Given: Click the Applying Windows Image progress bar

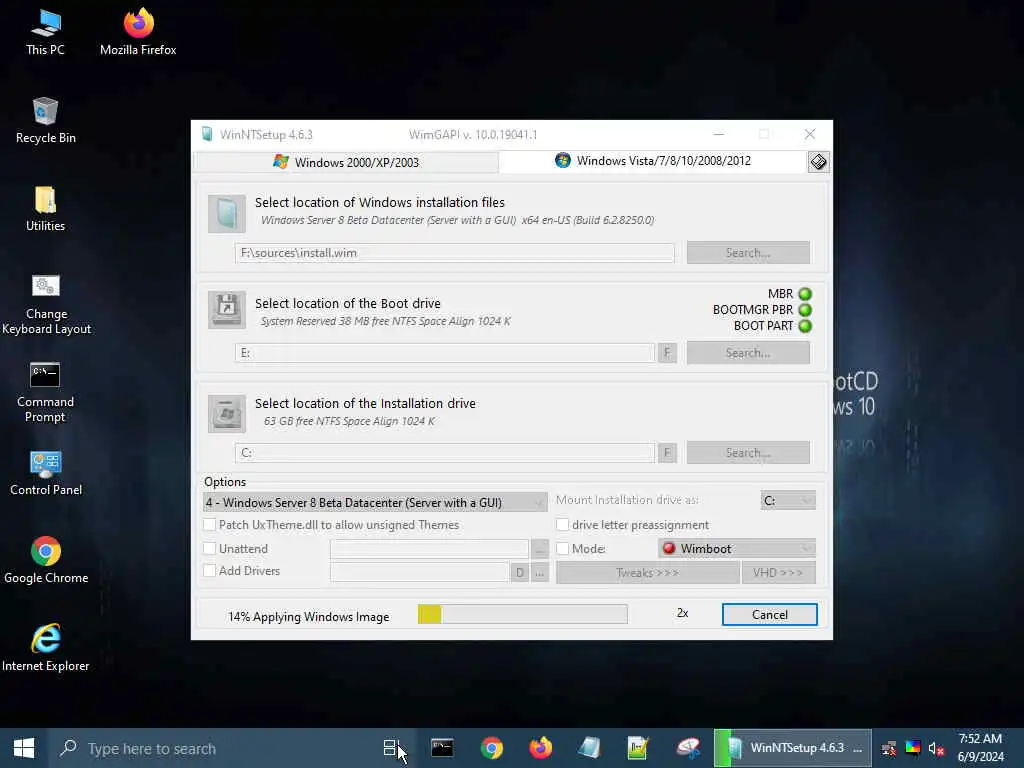Looking at the screenshot, I should pos(522,614).
